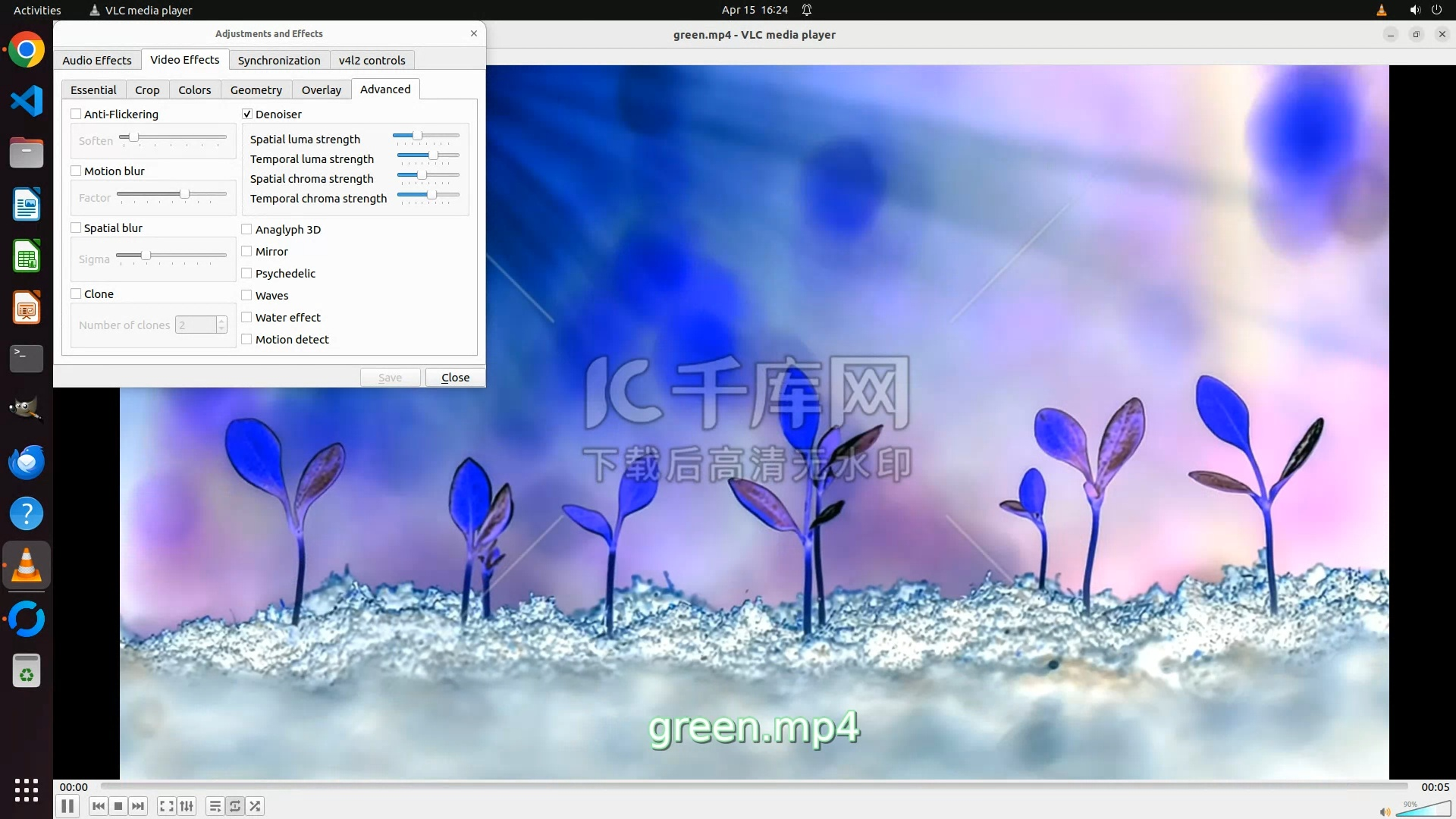Toggle fullscreen video mode
This screenshot has height=819, width=1456.
point(166,806)
